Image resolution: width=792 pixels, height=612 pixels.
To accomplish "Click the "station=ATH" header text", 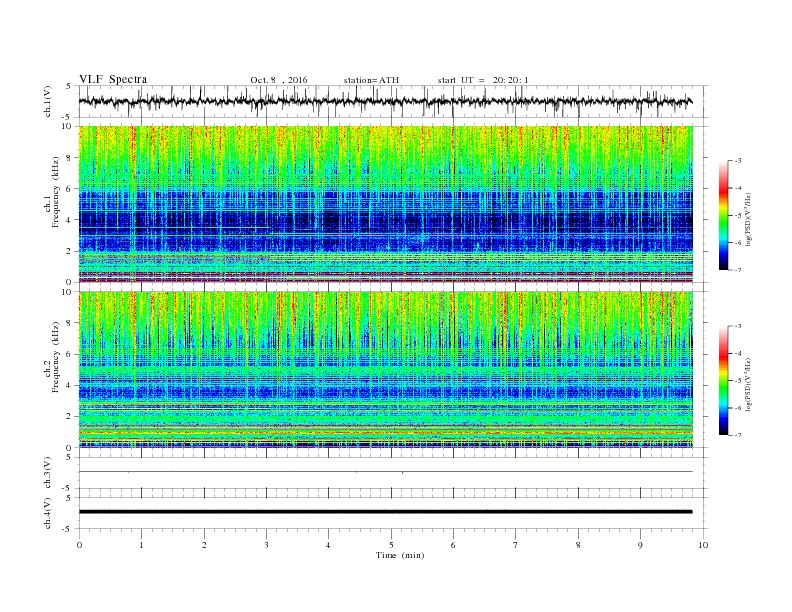I will point(371,80).
